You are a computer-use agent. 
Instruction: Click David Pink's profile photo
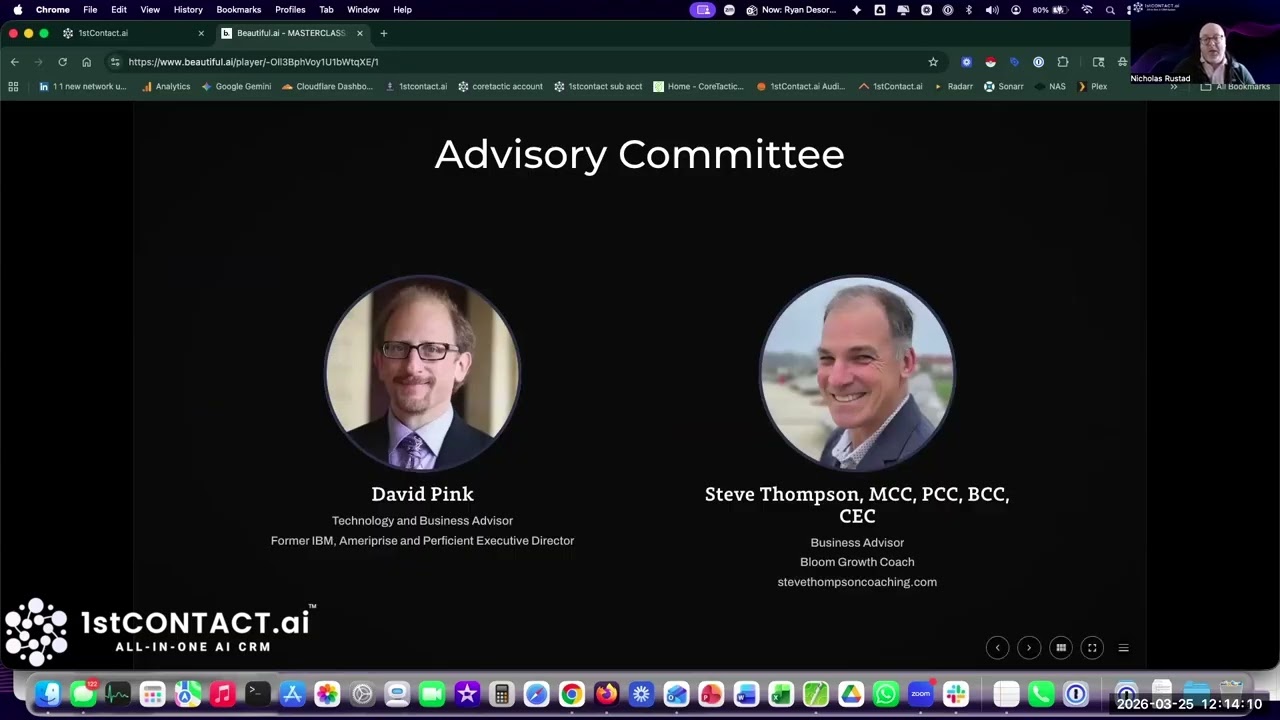point(422,373)
